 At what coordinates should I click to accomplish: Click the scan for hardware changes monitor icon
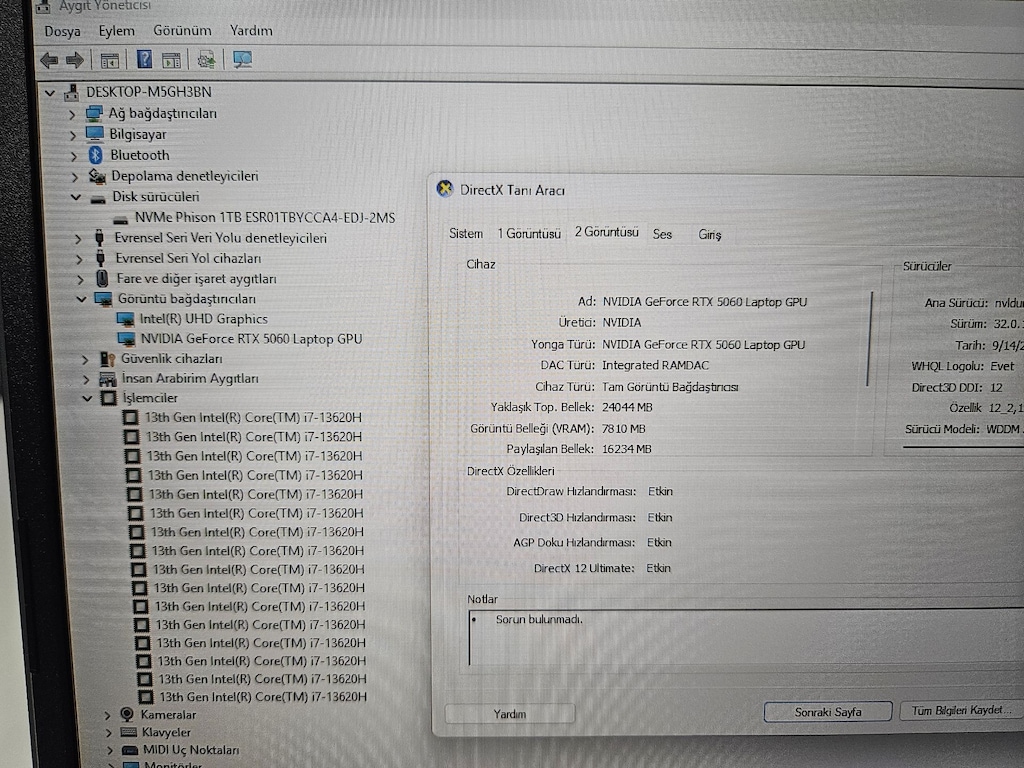242,60
